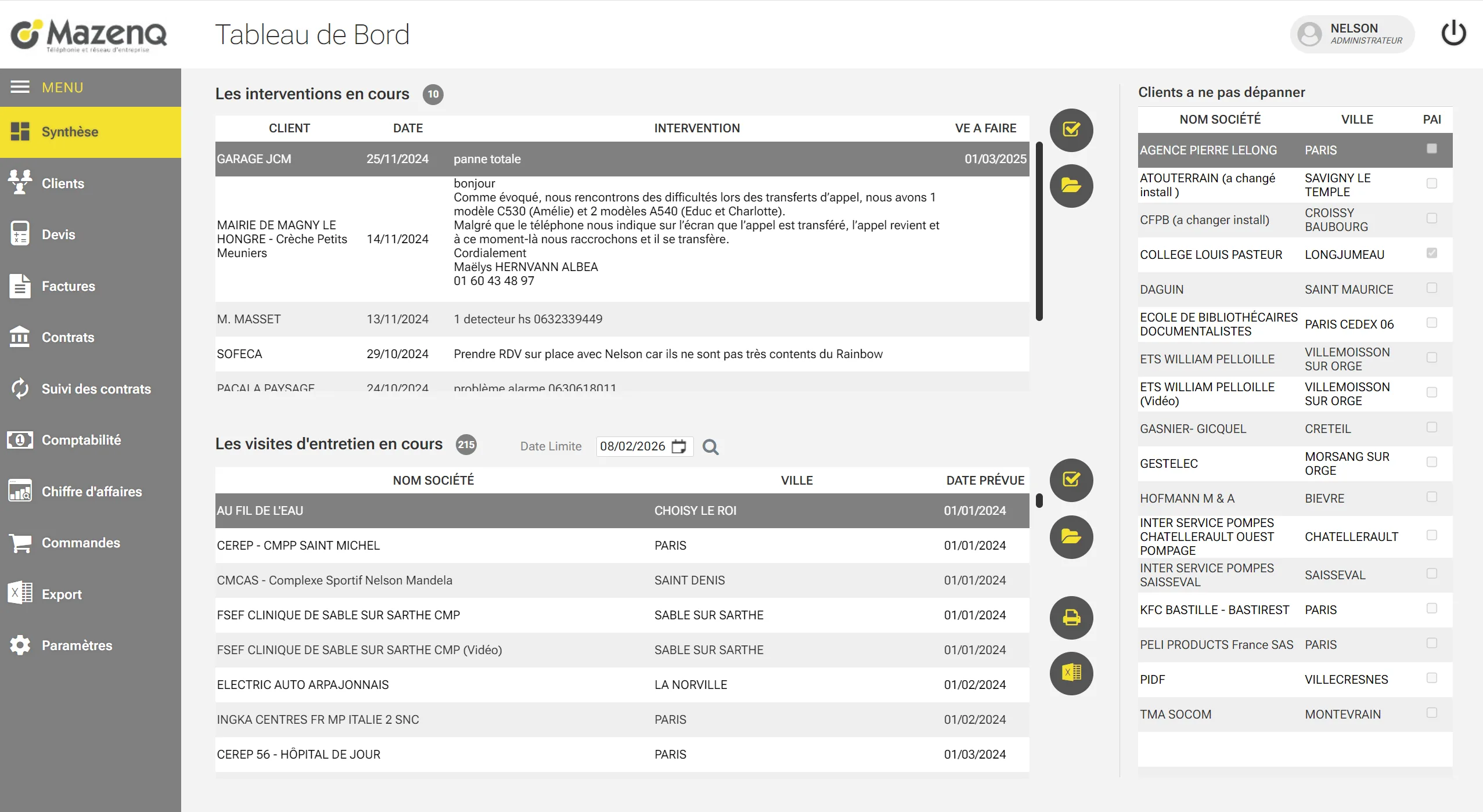1483x812 pixels.
Task: Open maintenance visit folder icon button
Action: [x=1071, y=537]
